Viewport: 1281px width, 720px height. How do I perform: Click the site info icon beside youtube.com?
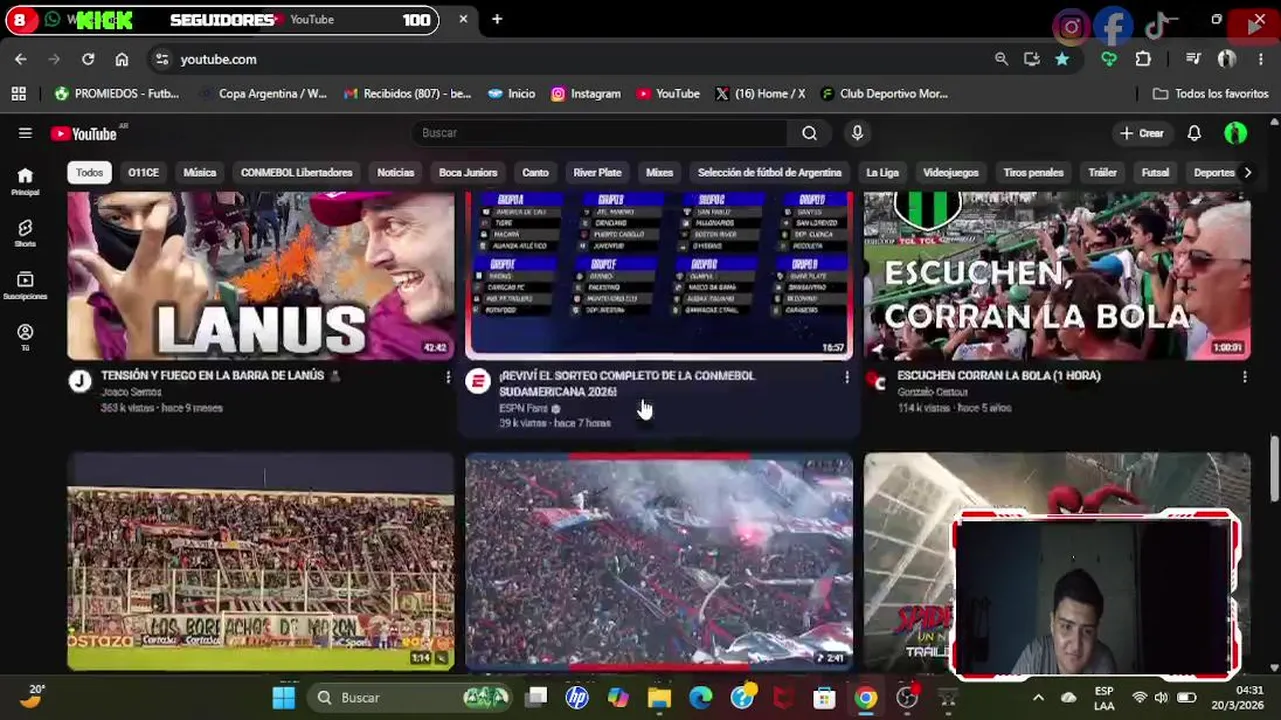click(162, 59)
